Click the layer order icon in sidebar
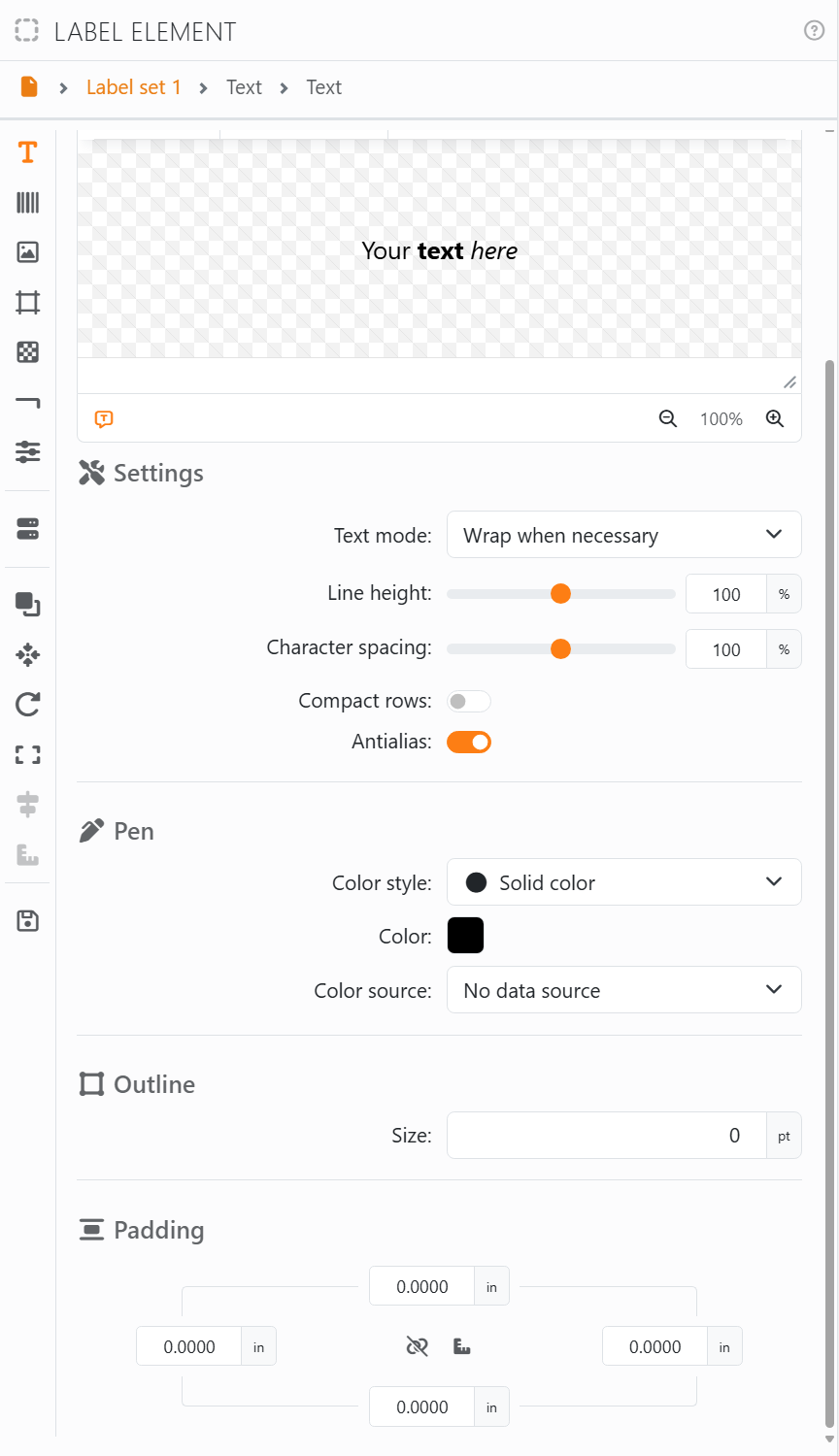The height and width of the screenshot is (1456, 839). 27,605
